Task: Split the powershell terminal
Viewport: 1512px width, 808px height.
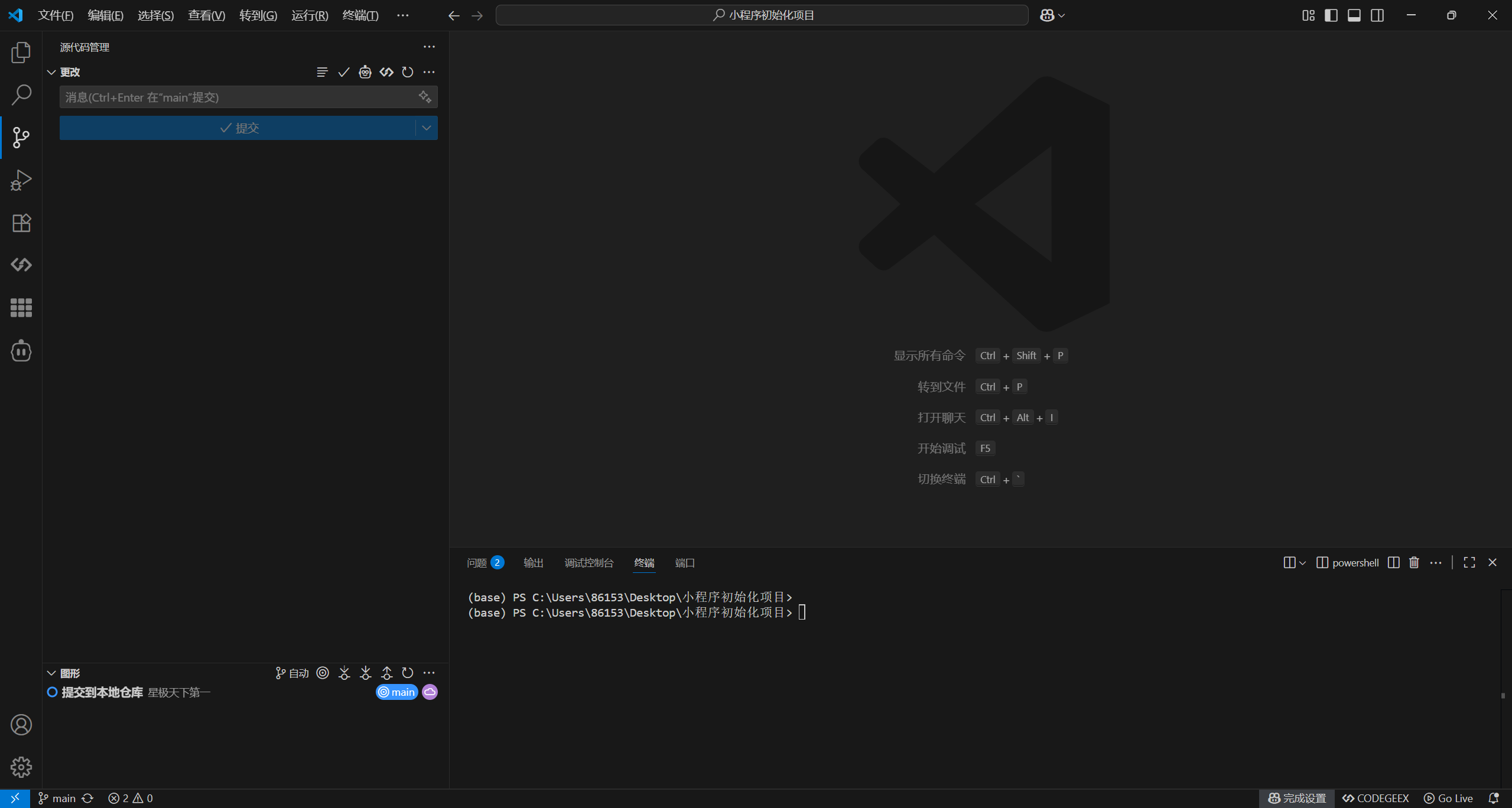Action: pos(1393,562)
